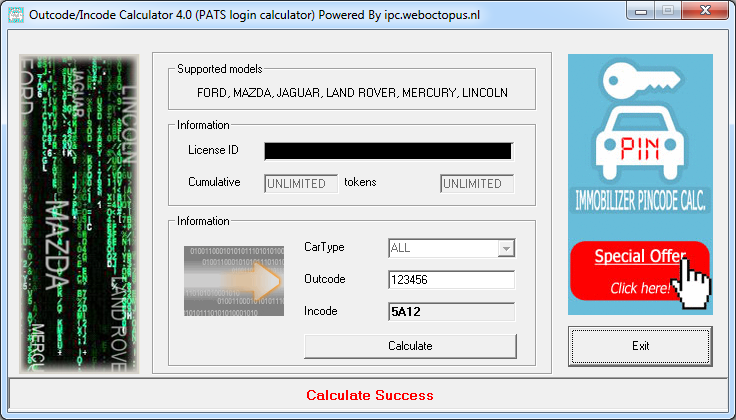The height and width of the screenshot is (420, 736).
Task: Click the tokens UNLIMITED field
Action: pos(477,183)
